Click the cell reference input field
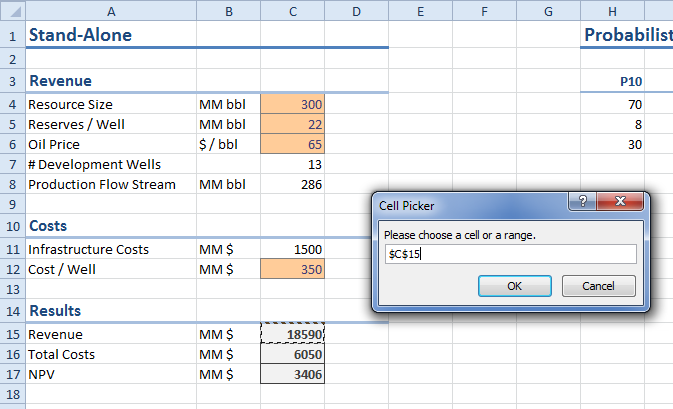 tap(510, 254)
